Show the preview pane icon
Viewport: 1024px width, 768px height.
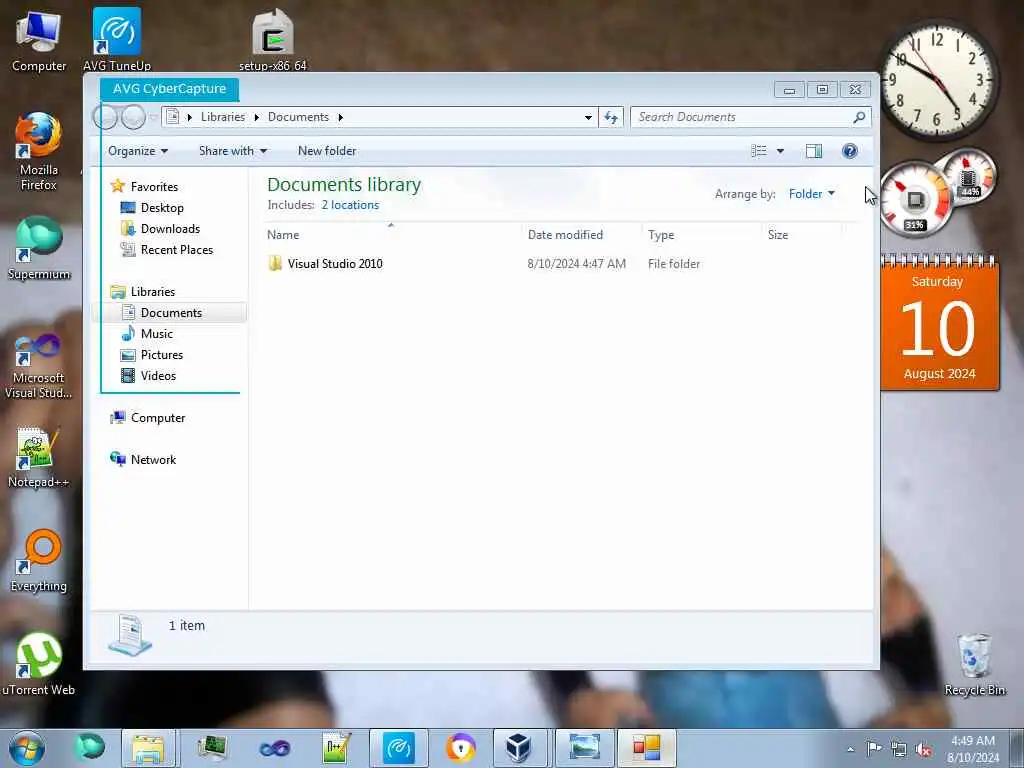pyautogui.click(x=814, y=152)
